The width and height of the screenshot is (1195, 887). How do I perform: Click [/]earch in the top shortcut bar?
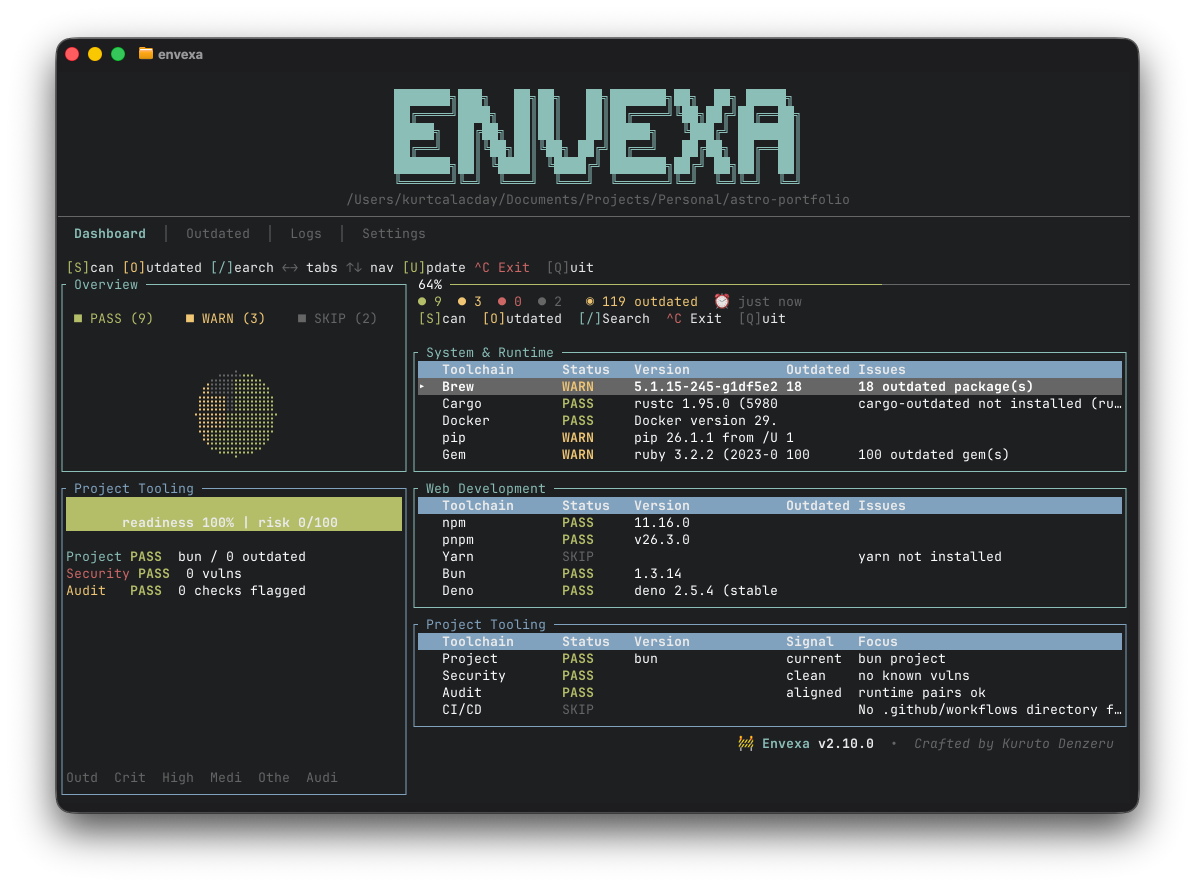[242, 267]
